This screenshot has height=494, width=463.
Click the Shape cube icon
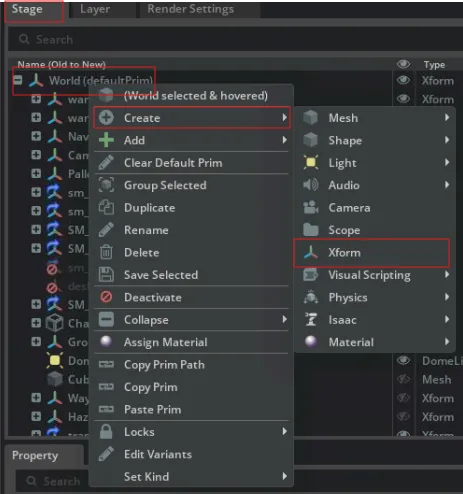click(311, 140)
